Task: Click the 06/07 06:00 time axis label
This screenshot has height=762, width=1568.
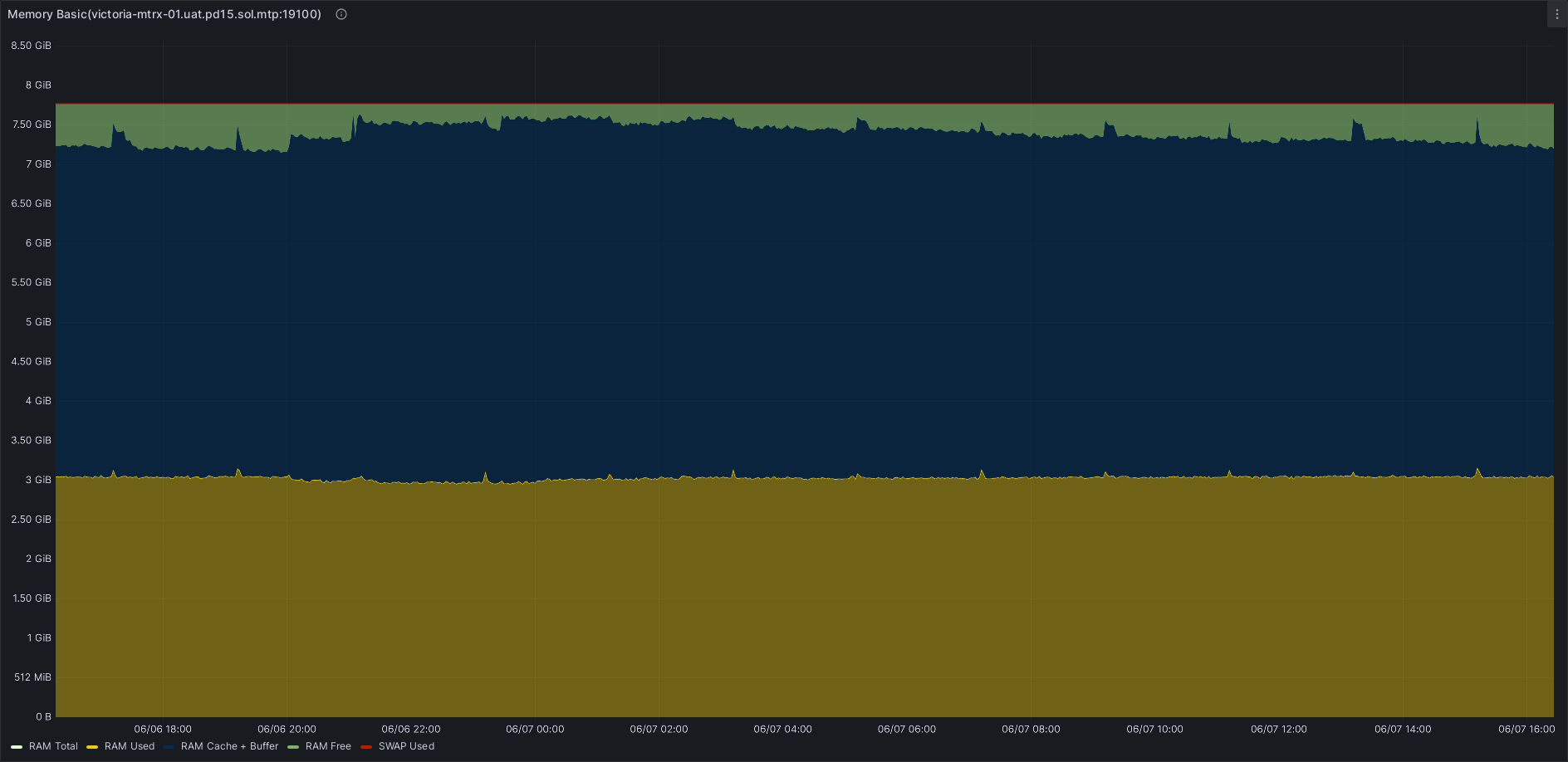Action: pyautogui.click(x=907, y=730)
